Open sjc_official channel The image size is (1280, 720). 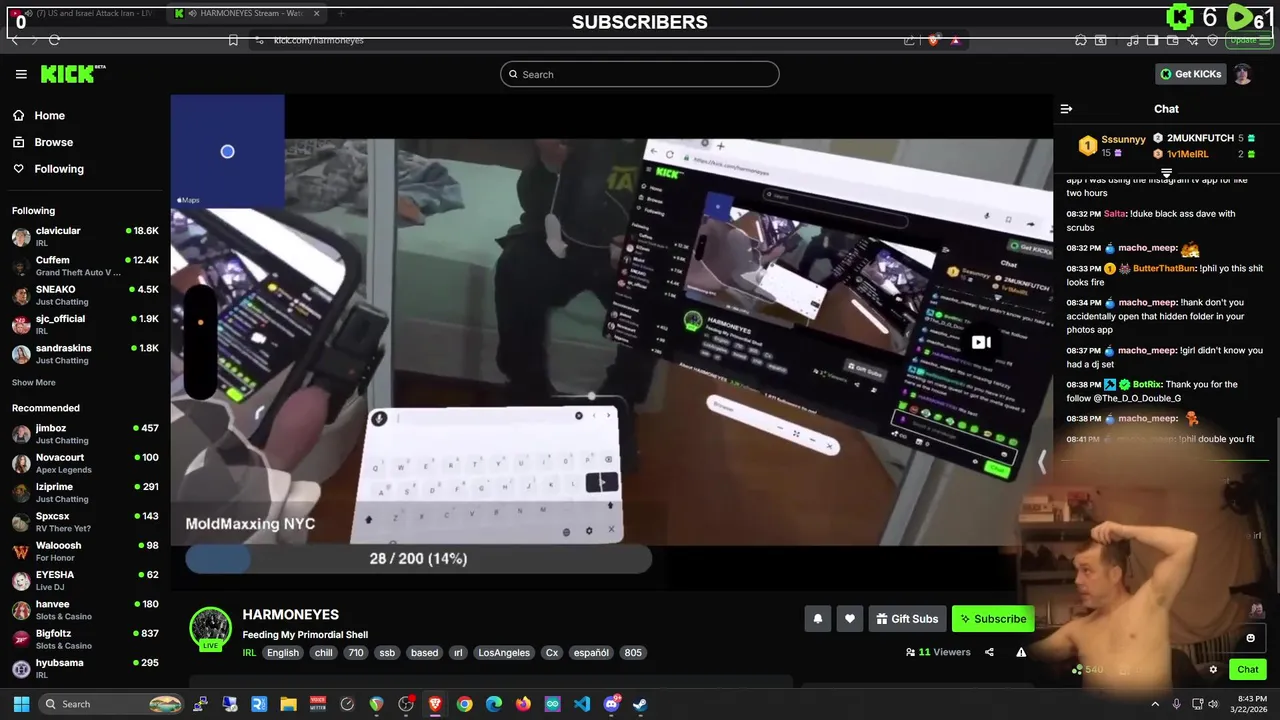pos(85,324)
